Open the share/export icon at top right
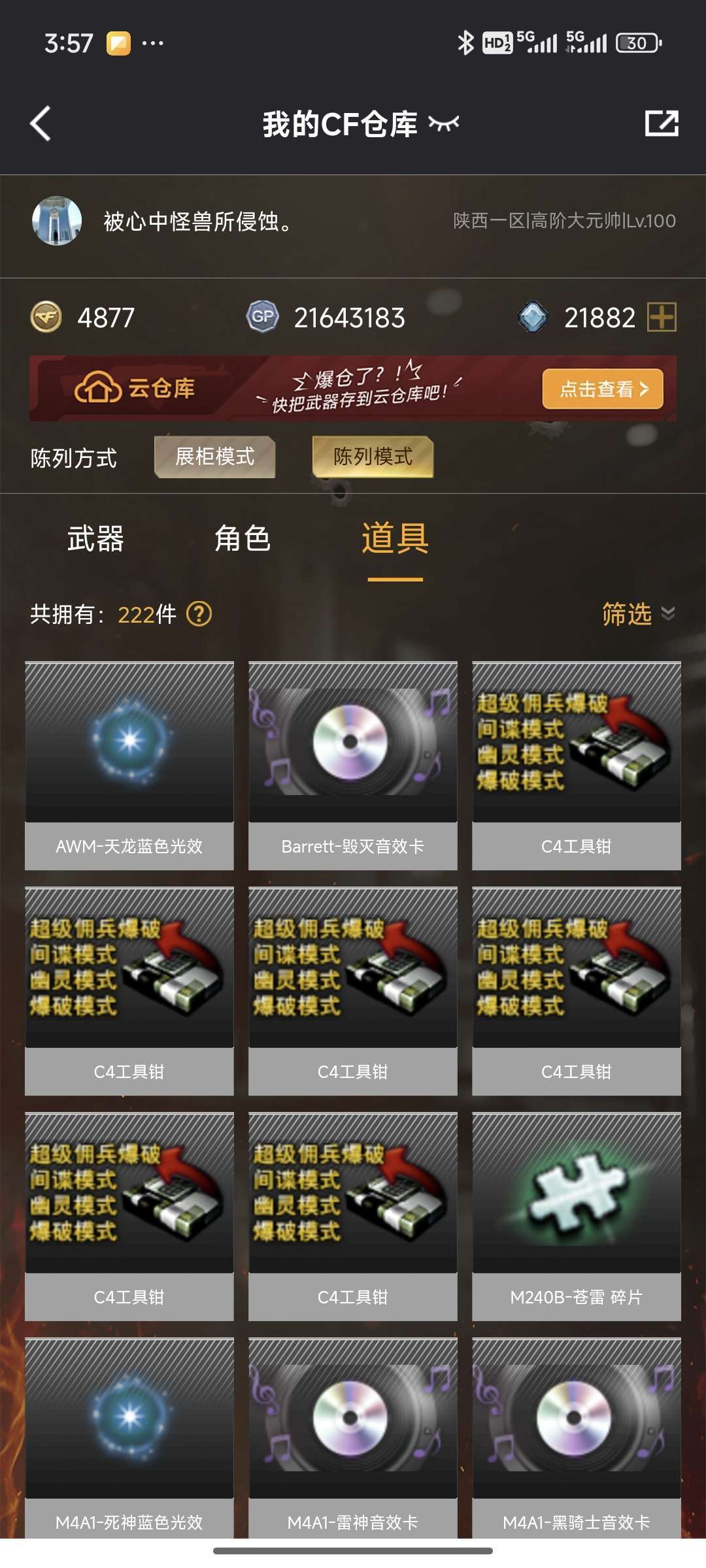 (662, 123)
